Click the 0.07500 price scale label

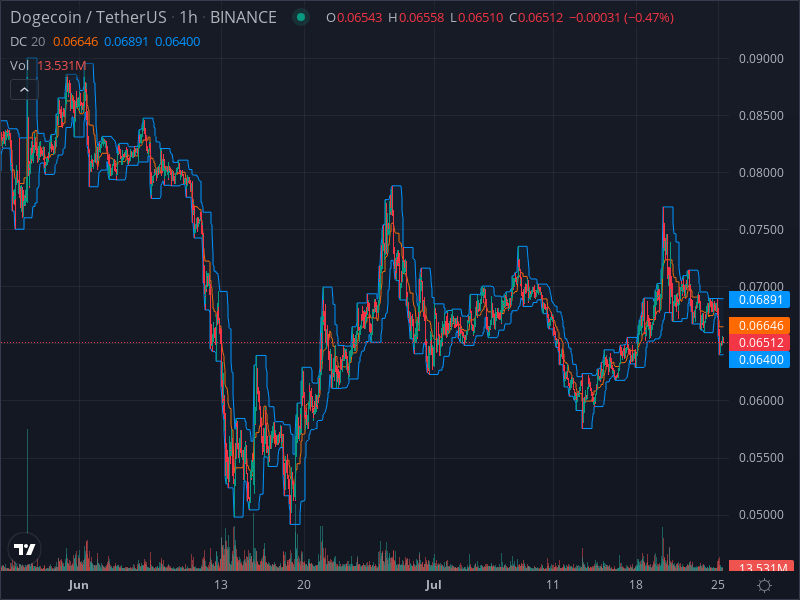[761, 230]
